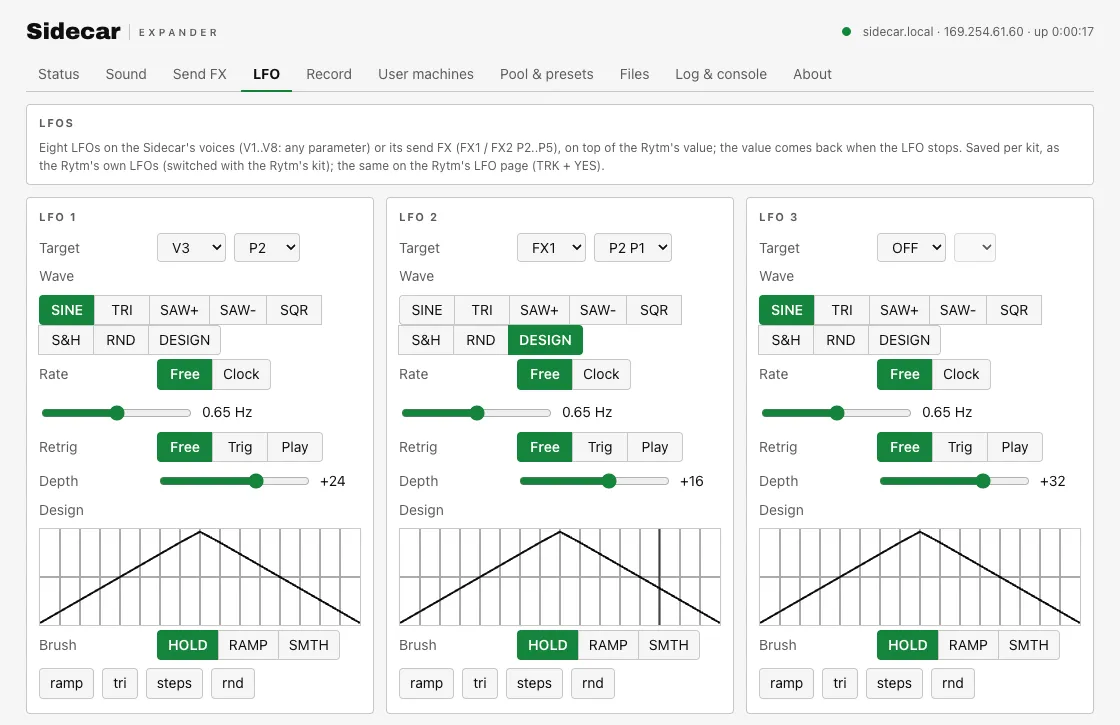
Task: Select RAMP brush for LFO 1
Action: point(248,645)
